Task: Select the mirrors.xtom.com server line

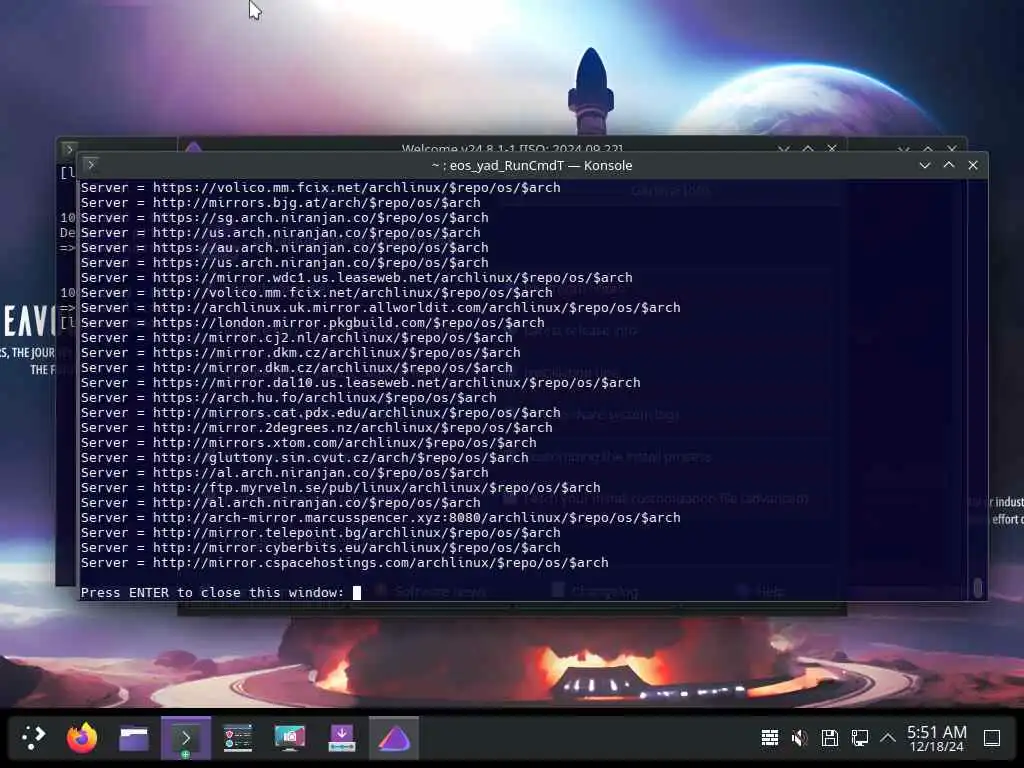Action: [x=309, y=443]
